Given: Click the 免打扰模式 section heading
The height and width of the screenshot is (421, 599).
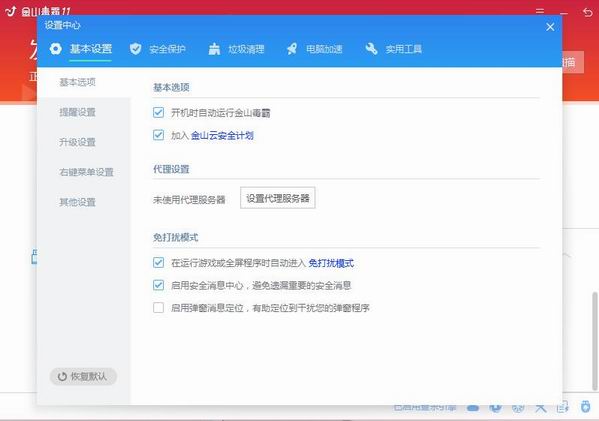Looking at the screenshot, I should 175,237.
